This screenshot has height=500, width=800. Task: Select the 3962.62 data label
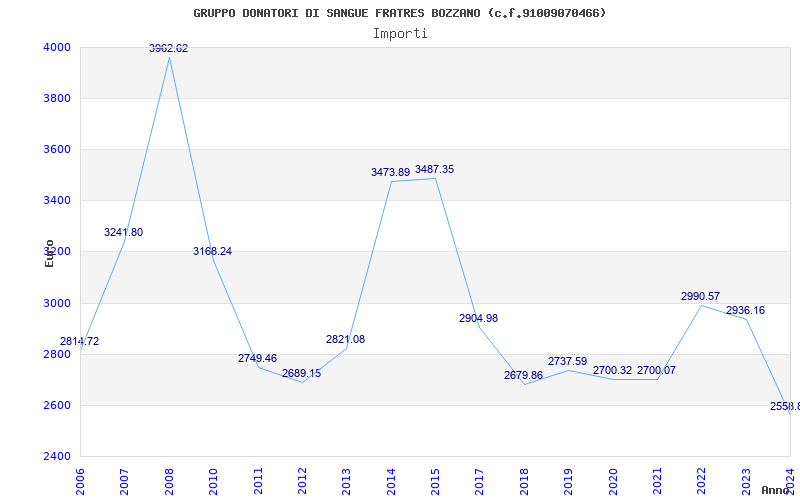(x=168, y=48)
